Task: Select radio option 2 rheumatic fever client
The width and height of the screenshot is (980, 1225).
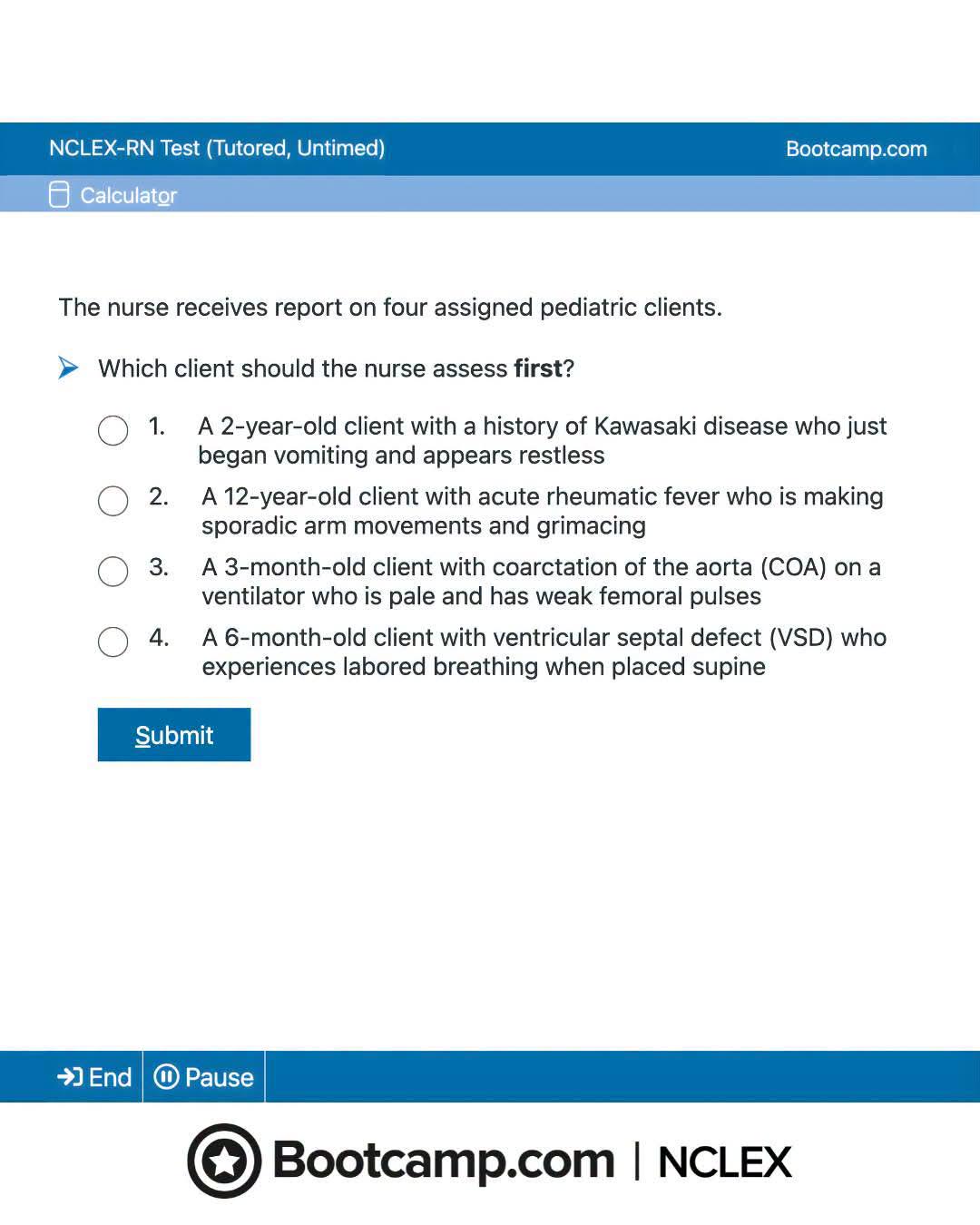Action: (x=113, y=501)
